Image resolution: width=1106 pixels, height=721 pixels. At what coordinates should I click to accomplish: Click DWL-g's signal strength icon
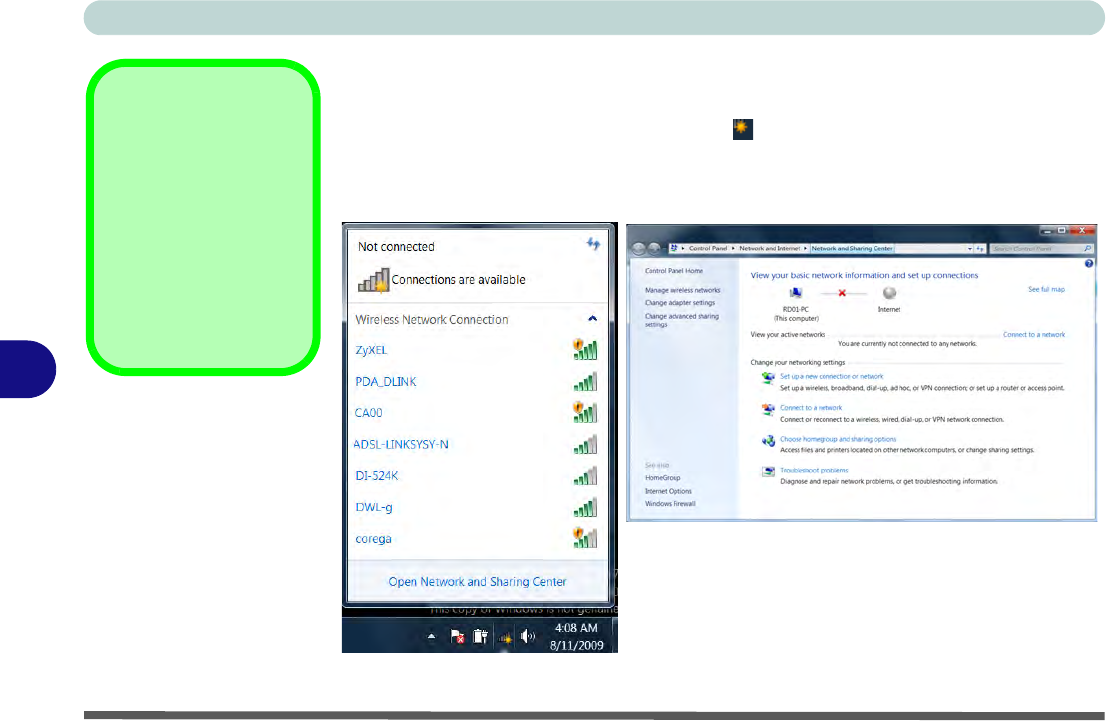pos(585,507)
